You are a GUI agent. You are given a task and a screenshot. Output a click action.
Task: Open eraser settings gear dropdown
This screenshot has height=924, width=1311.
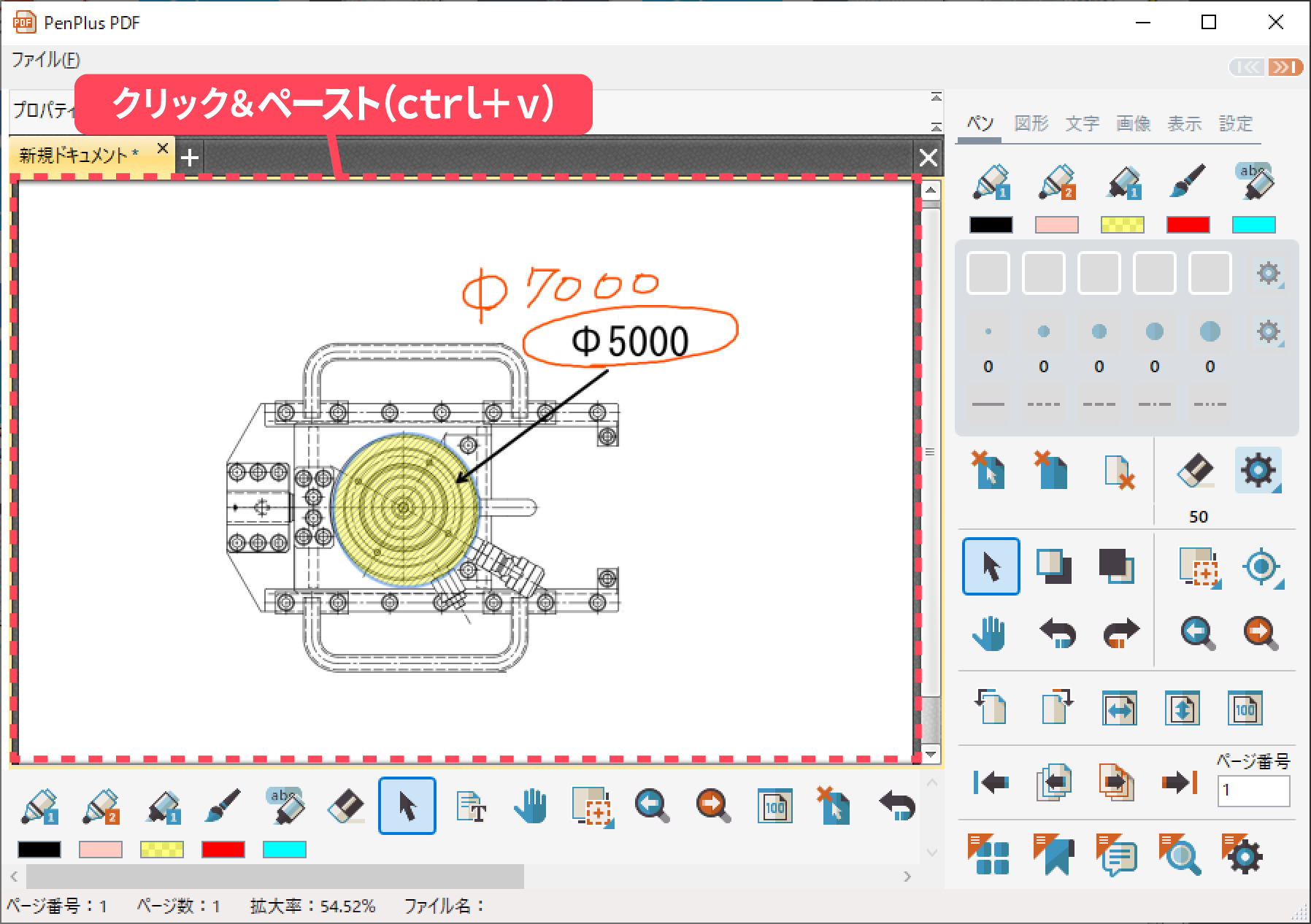(1258, 471)
